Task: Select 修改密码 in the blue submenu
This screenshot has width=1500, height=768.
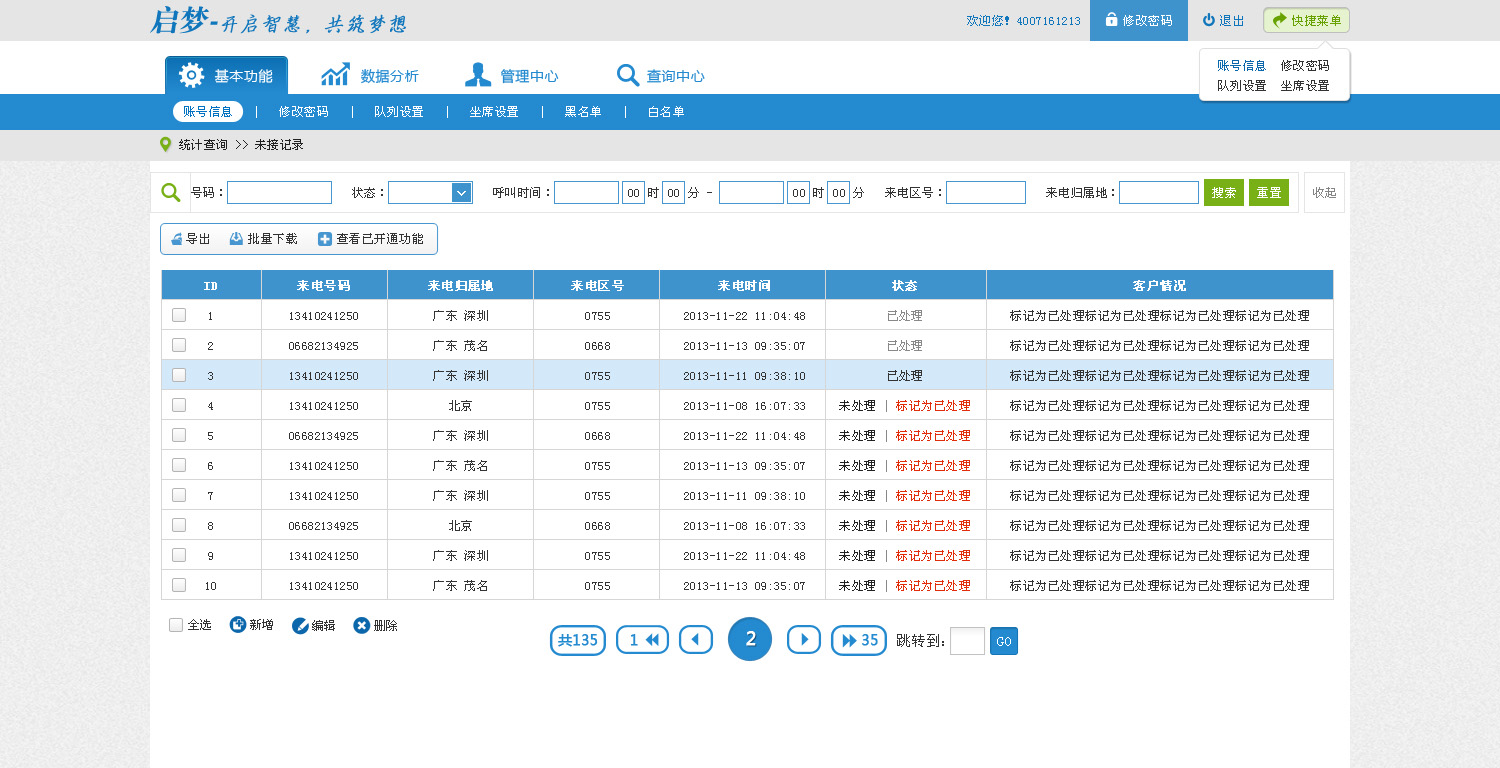Action: pos(303,112)
